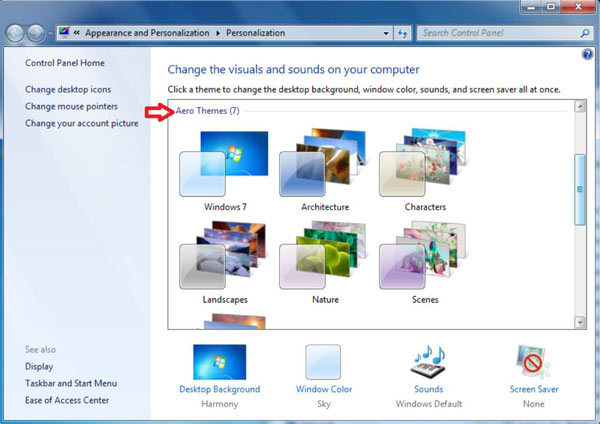This screenshot has width=600, height=424.
Task: Maximize the Personalization window
Action: point(551,7)
